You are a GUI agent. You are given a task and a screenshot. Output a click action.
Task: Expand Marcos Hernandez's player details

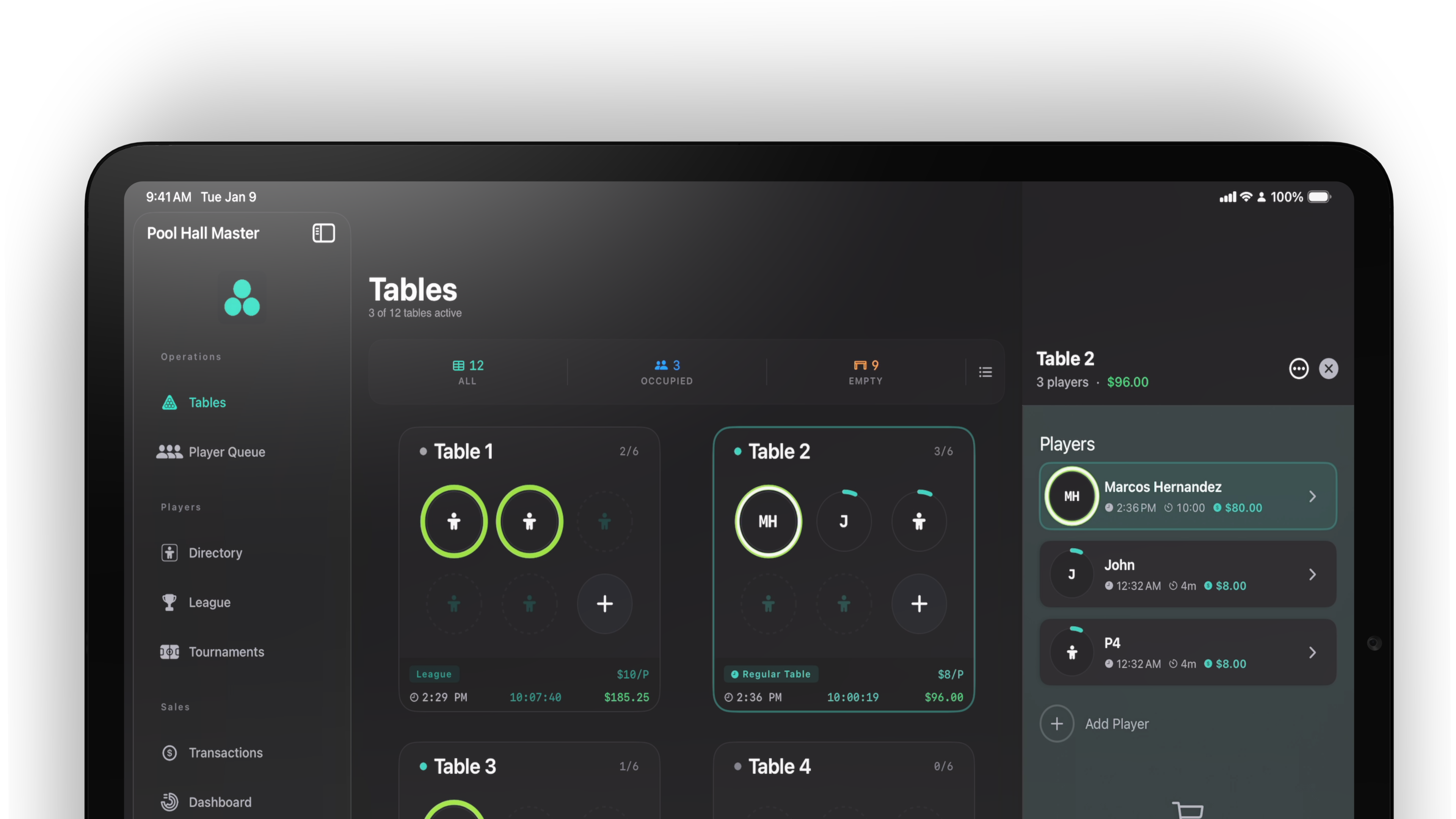click(1312, 496)
